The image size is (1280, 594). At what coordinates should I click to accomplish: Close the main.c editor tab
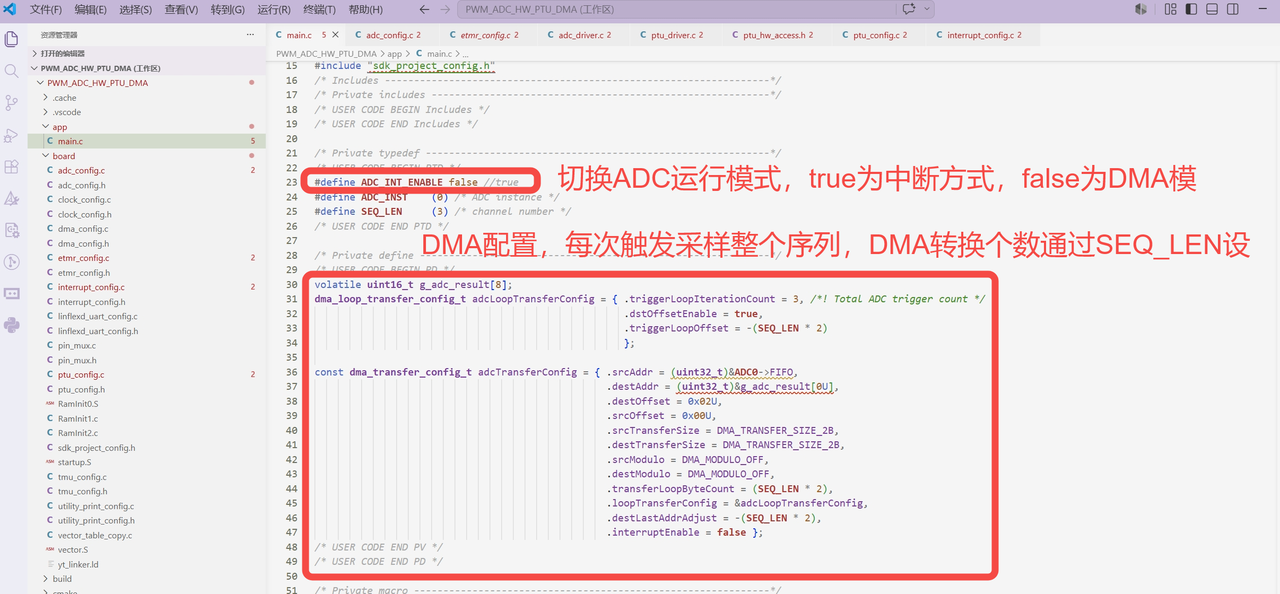336,35
